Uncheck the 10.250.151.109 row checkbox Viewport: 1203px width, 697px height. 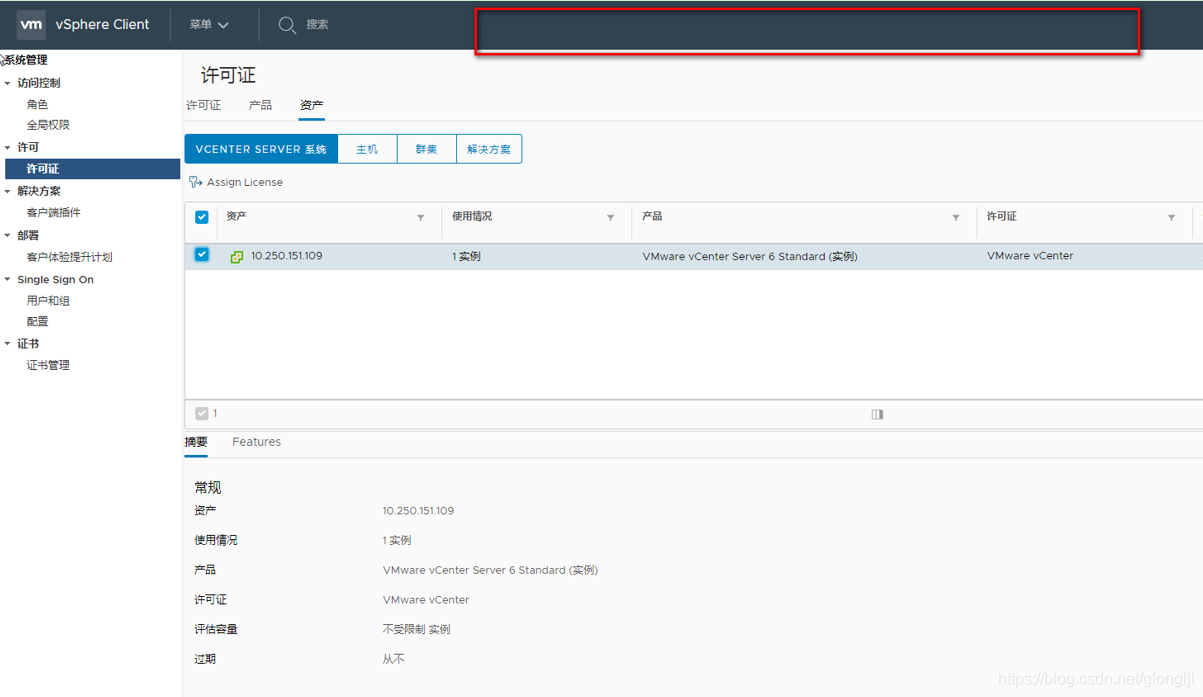coord(202,255)
